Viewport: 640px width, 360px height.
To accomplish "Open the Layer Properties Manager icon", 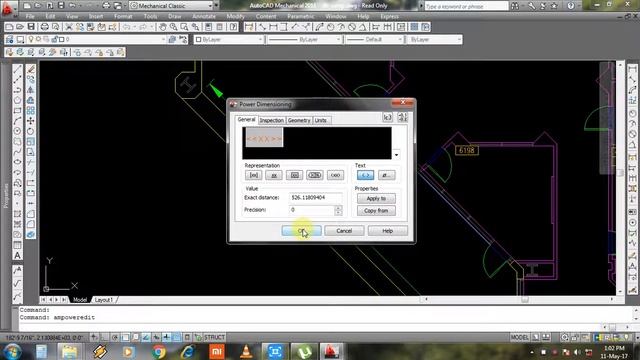I will tap(9, 39).
